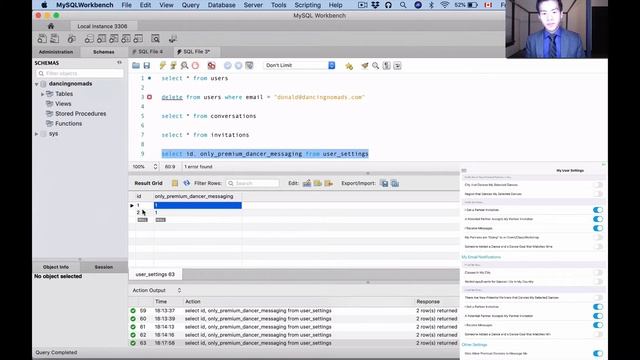Screen dimensions: 640x360
Task: Click the Filter objects search field
Action: pyautogui.click(x=80, y=73)
